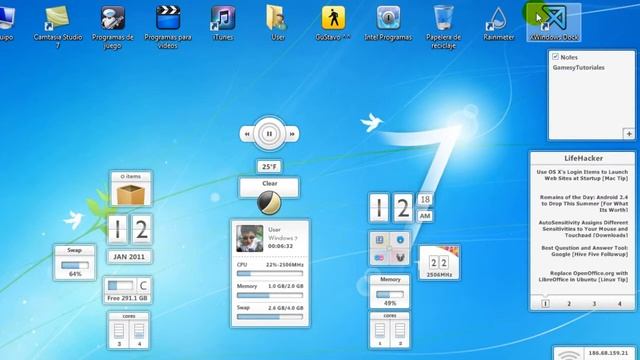Click the CPU 22% bar in system widget
640x360 pixels.
click(270, 273)
